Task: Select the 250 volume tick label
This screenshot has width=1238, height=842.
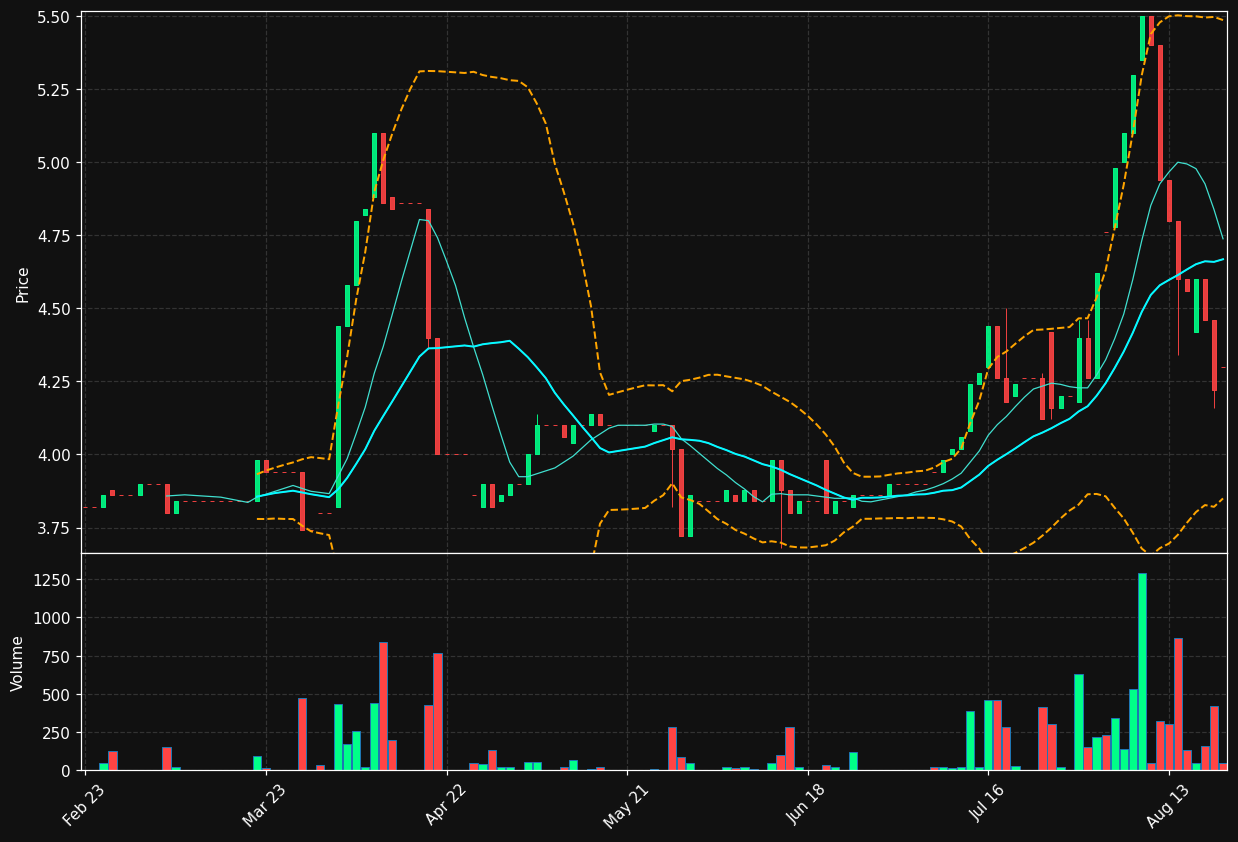Action: click(55, 732)
